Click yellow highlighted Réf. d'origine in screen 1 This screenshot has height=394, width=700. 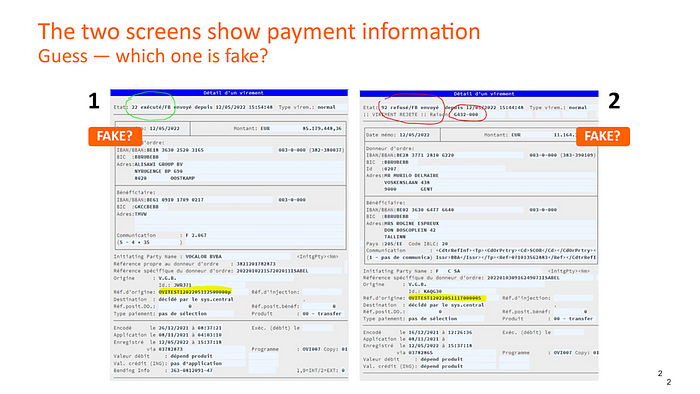[x=195, y=292]
